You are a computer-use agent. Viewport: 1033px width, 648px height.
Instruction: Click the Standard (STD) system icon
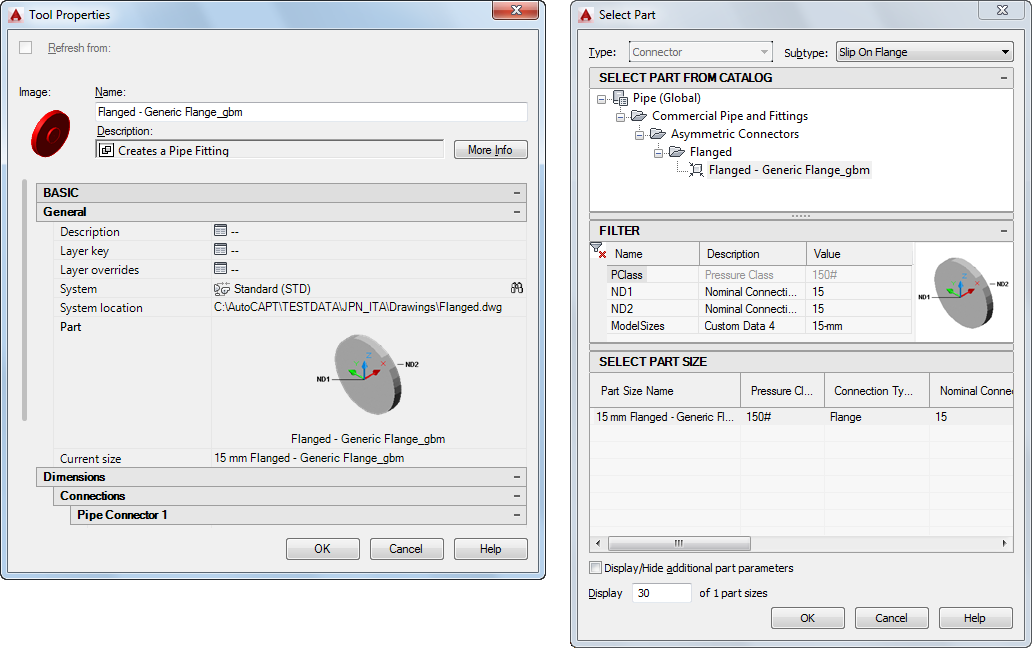[222, 288]
